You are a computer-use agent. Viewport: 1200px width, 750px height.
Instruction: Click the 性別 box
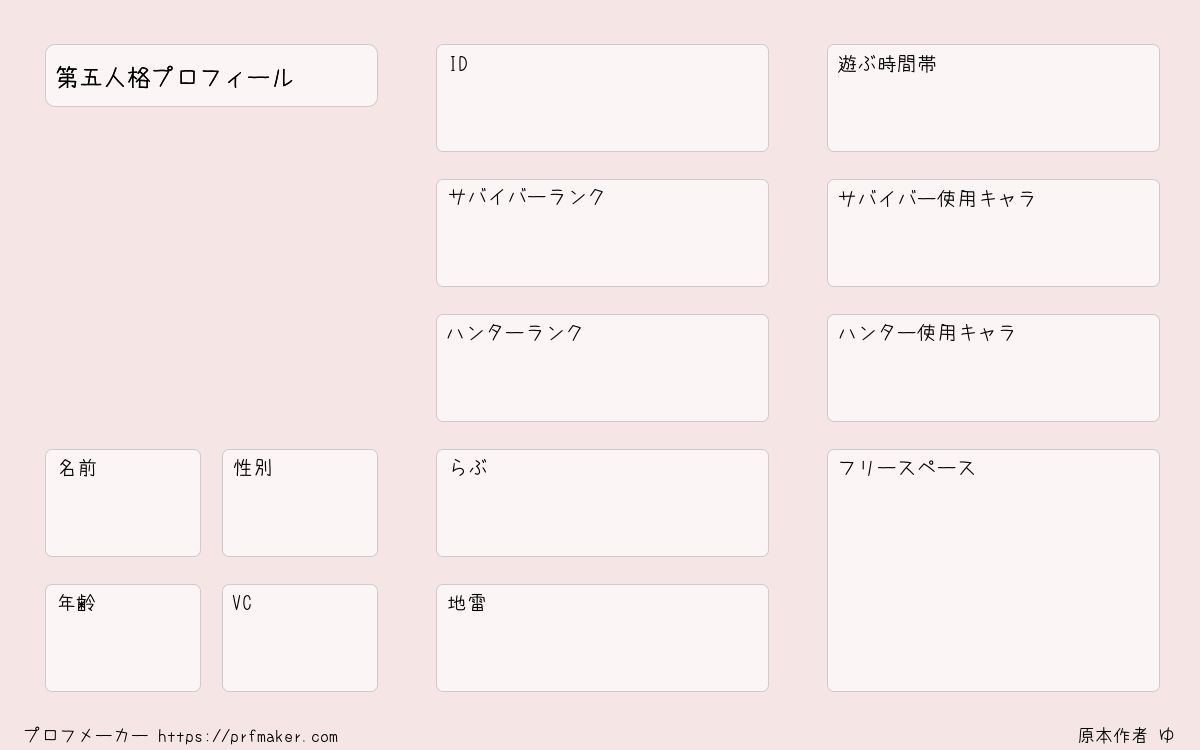(300, 503)
